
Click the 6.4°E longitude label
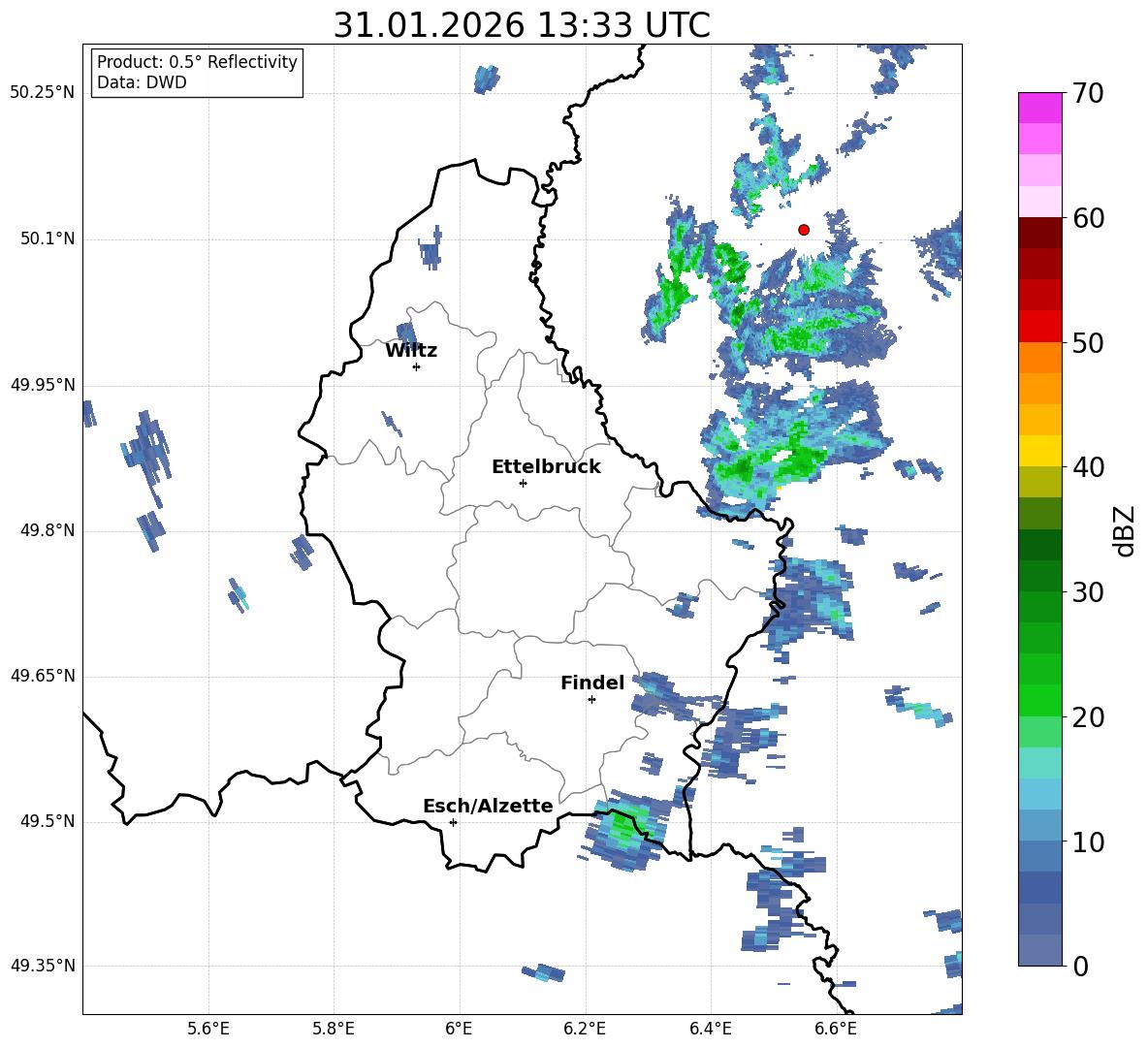click(x=710, y=1029)
